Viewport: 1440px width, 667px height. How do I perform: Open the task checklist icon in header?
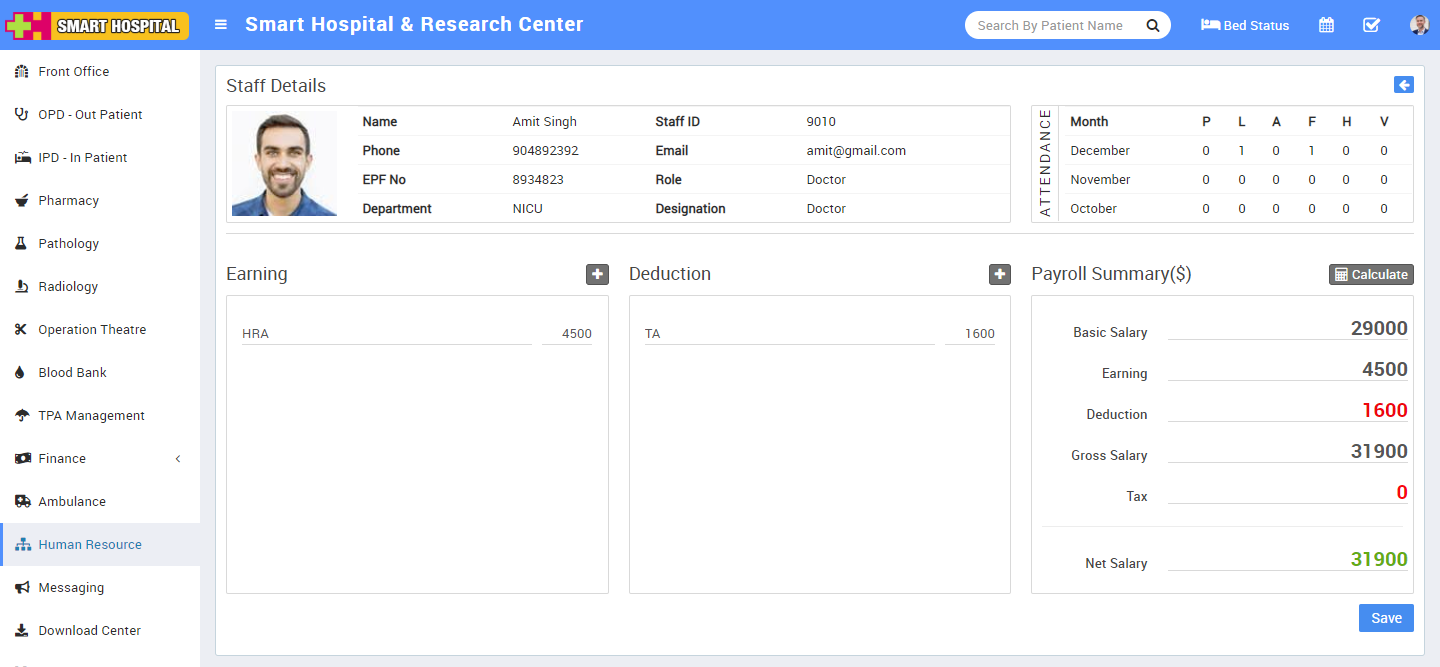tap(1371, 25)
